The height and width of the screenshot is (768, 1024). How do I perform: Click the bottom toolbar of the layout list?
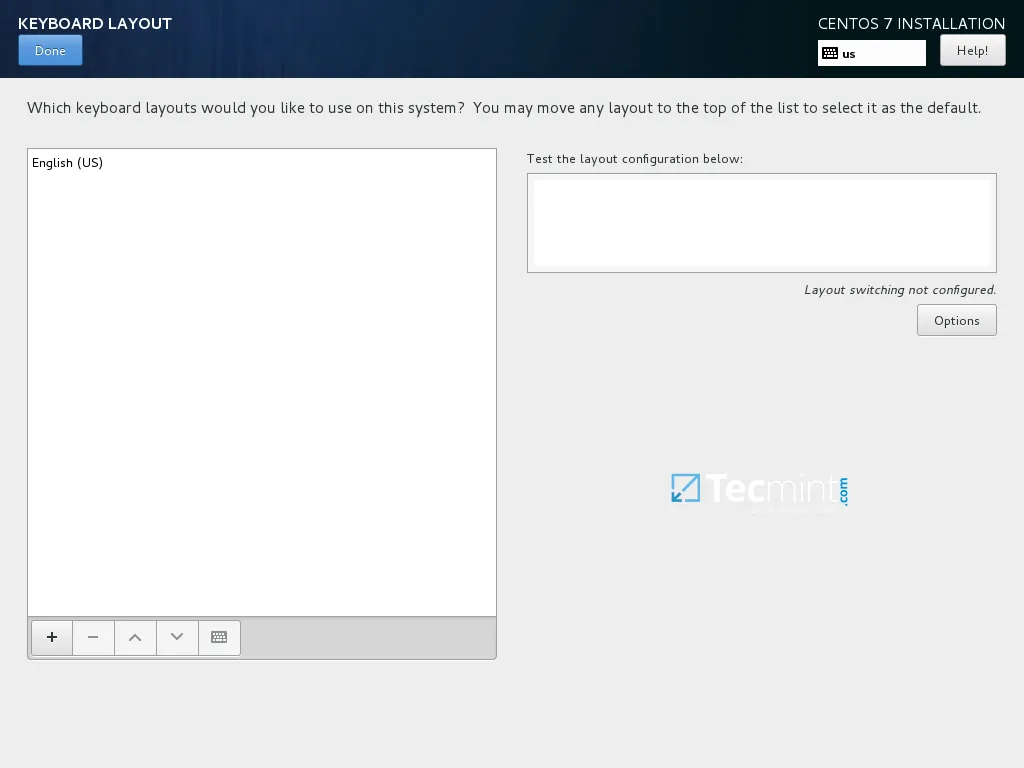click(x=370, y=637)
